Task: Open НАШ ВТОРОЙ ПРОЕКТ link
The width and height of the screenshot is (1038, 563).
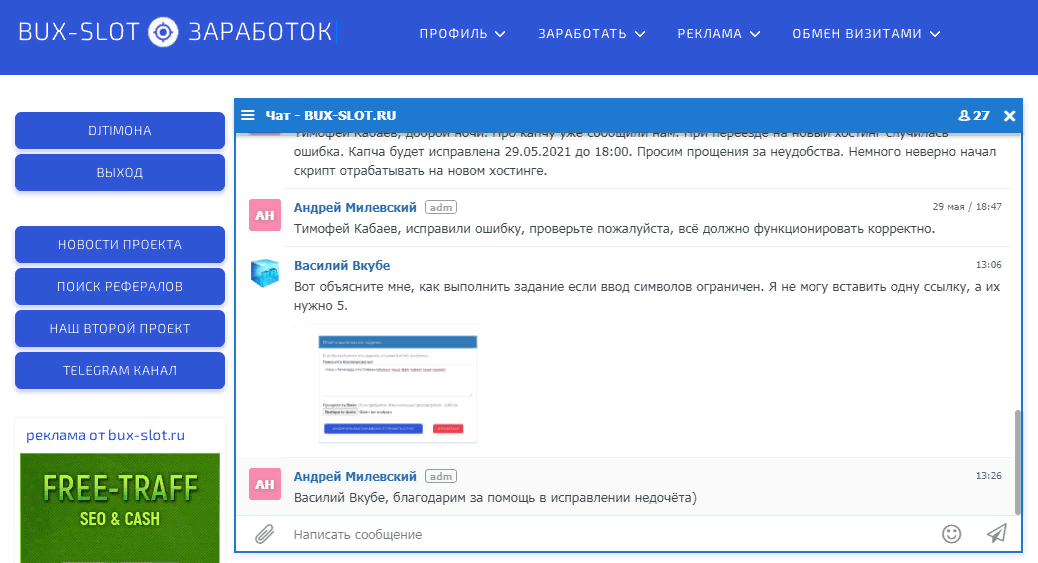Action: [x=120, y=328]
